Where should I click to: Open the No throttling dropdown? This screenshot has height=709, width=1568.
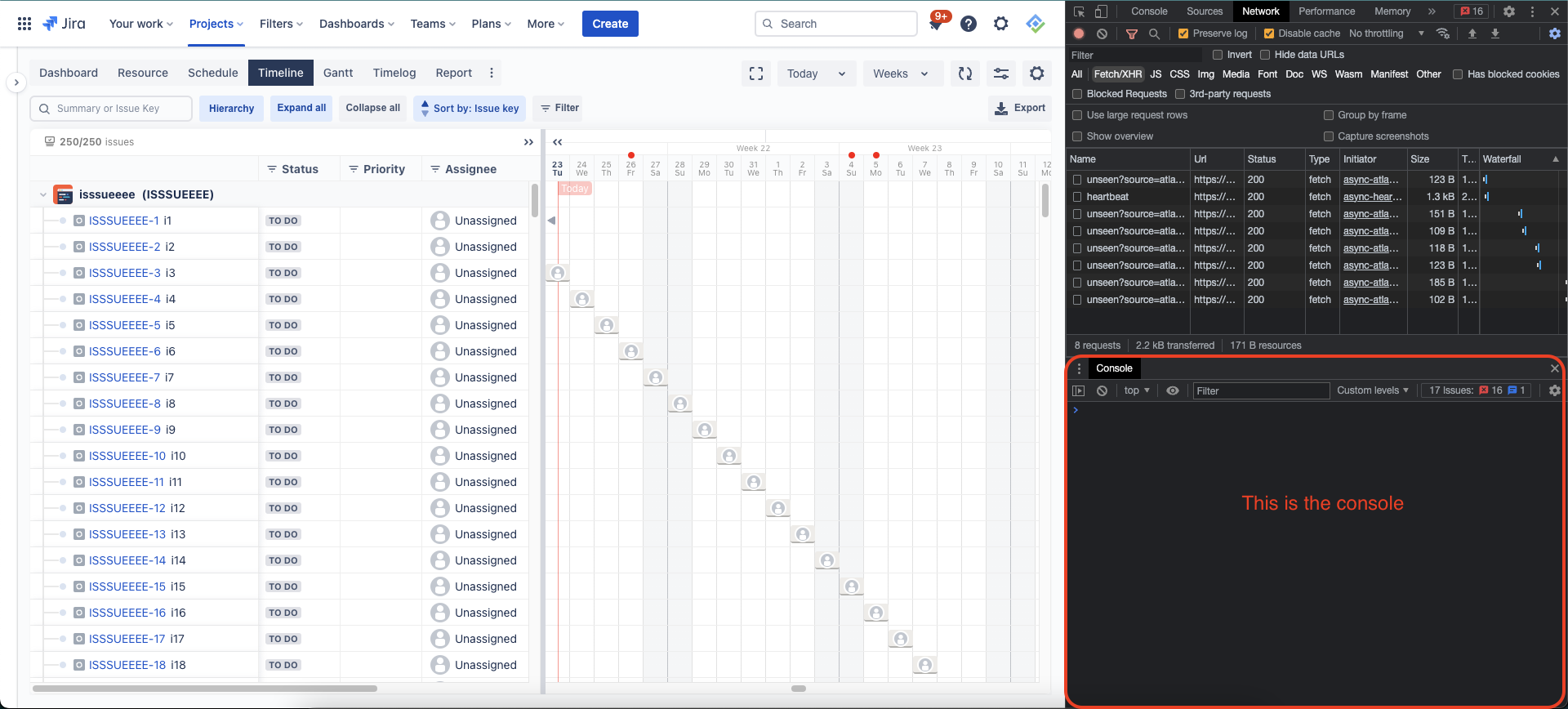(1386, 33)
